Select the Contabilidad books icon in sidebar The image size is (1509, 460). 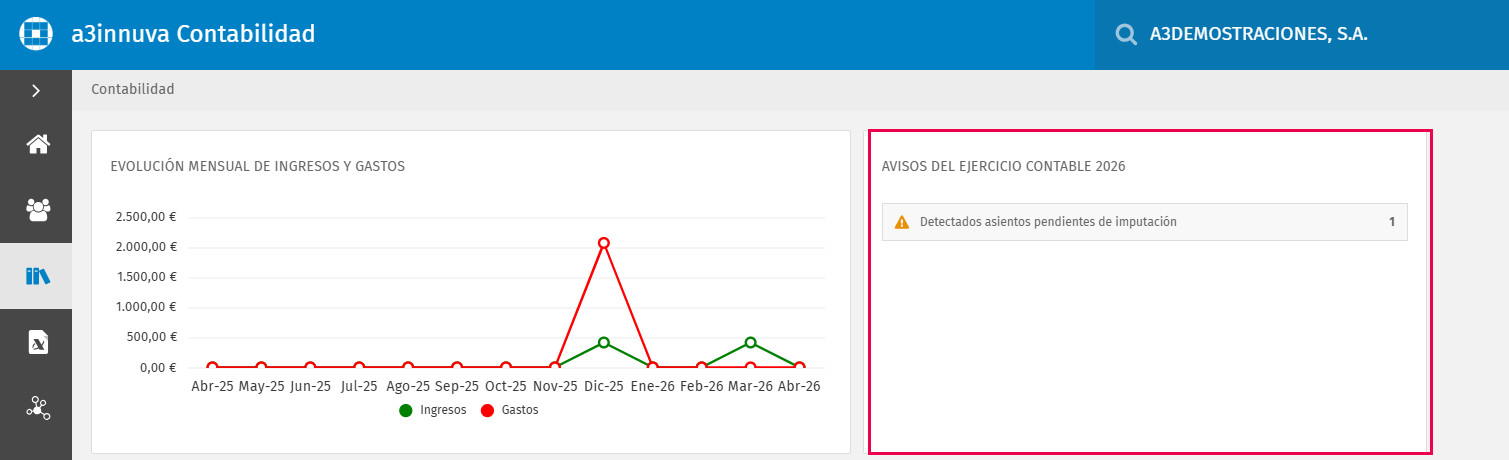pyautogui.click(x=38, y=276)
